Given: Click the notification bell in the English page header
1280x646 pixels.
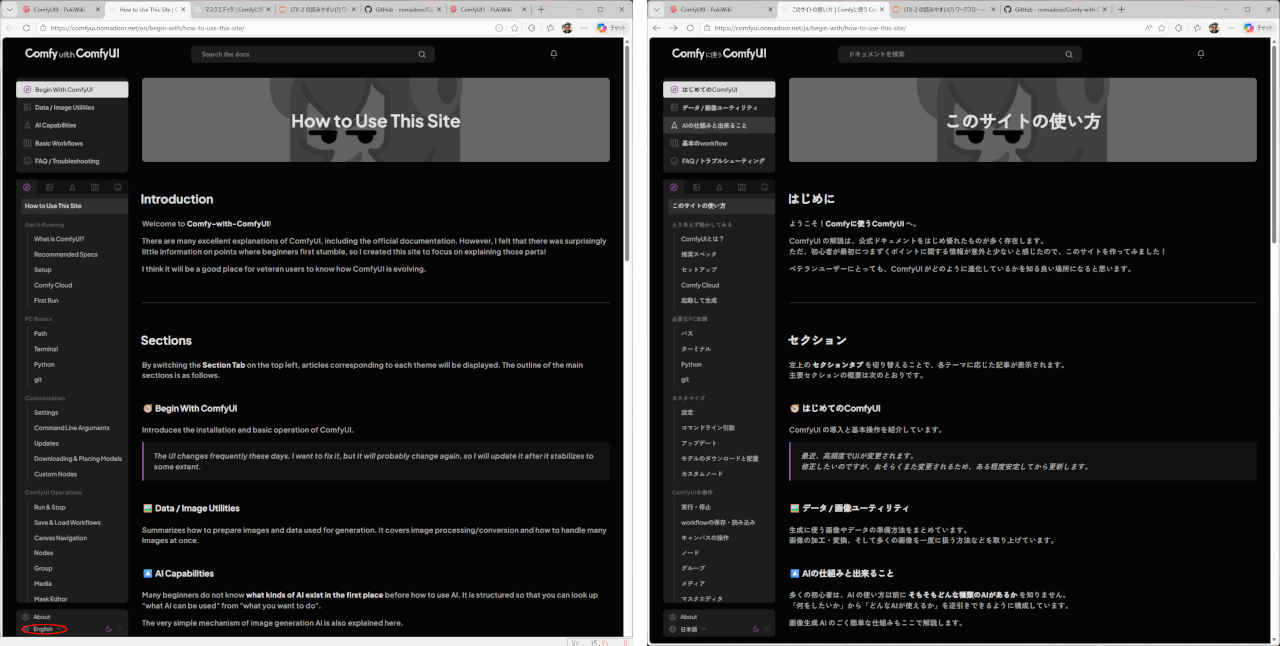Looking at the screenshot, I should (x=554, y=54).
